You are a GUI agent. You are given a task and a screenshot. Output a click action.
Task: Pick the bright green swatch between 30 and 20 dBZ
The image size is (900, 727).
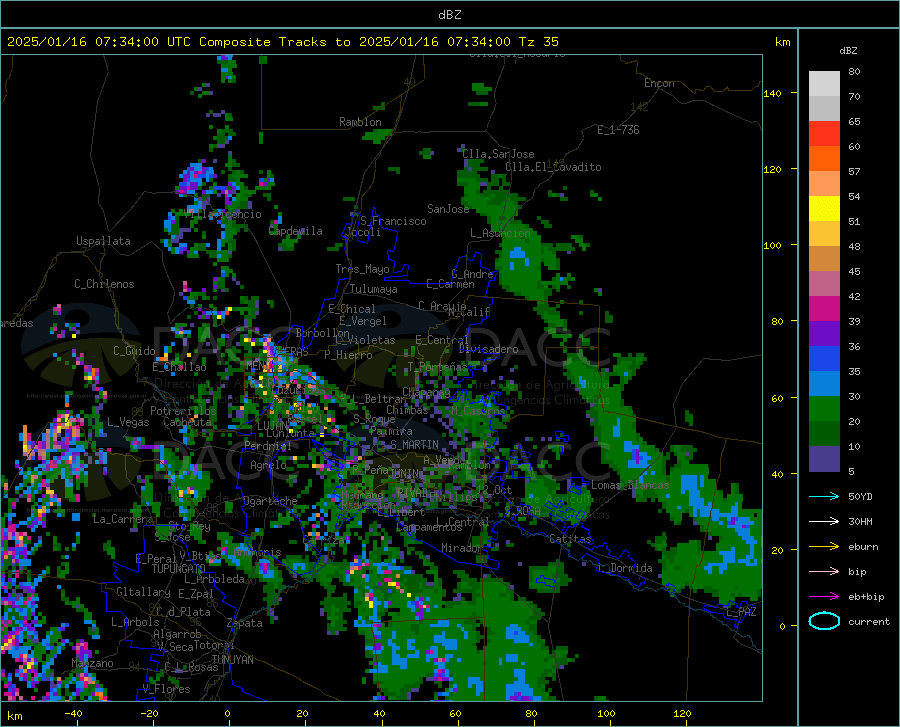tap(824, 409)
